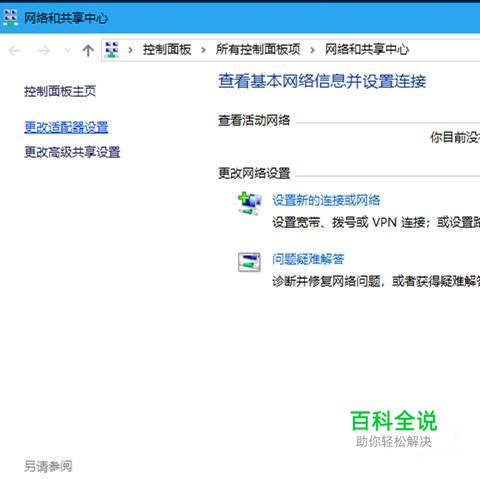Click the 设置新的连接或网络 link

326,200
